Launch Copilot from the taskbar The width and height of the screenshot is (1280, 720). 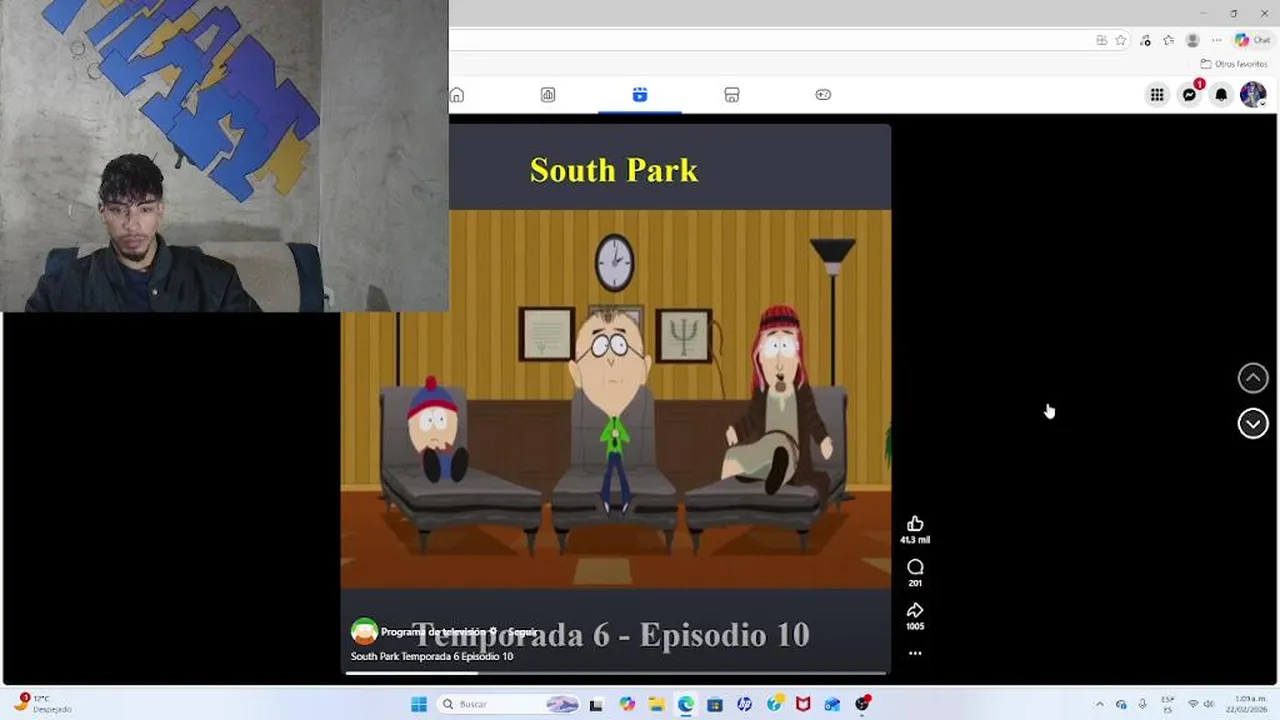[627, 704]
